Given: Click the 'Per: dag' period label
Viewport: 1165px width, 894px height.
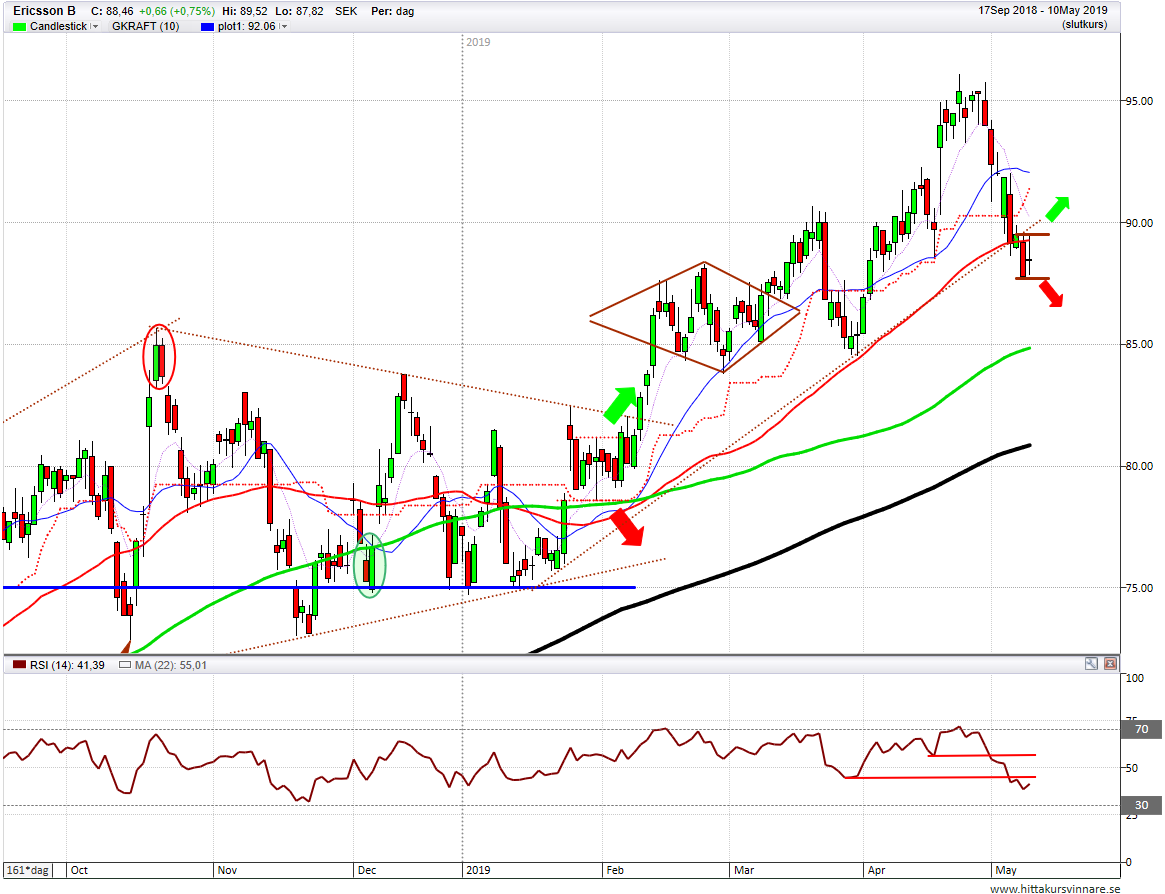Looking at the screenshot, I should tap(392, 11).
